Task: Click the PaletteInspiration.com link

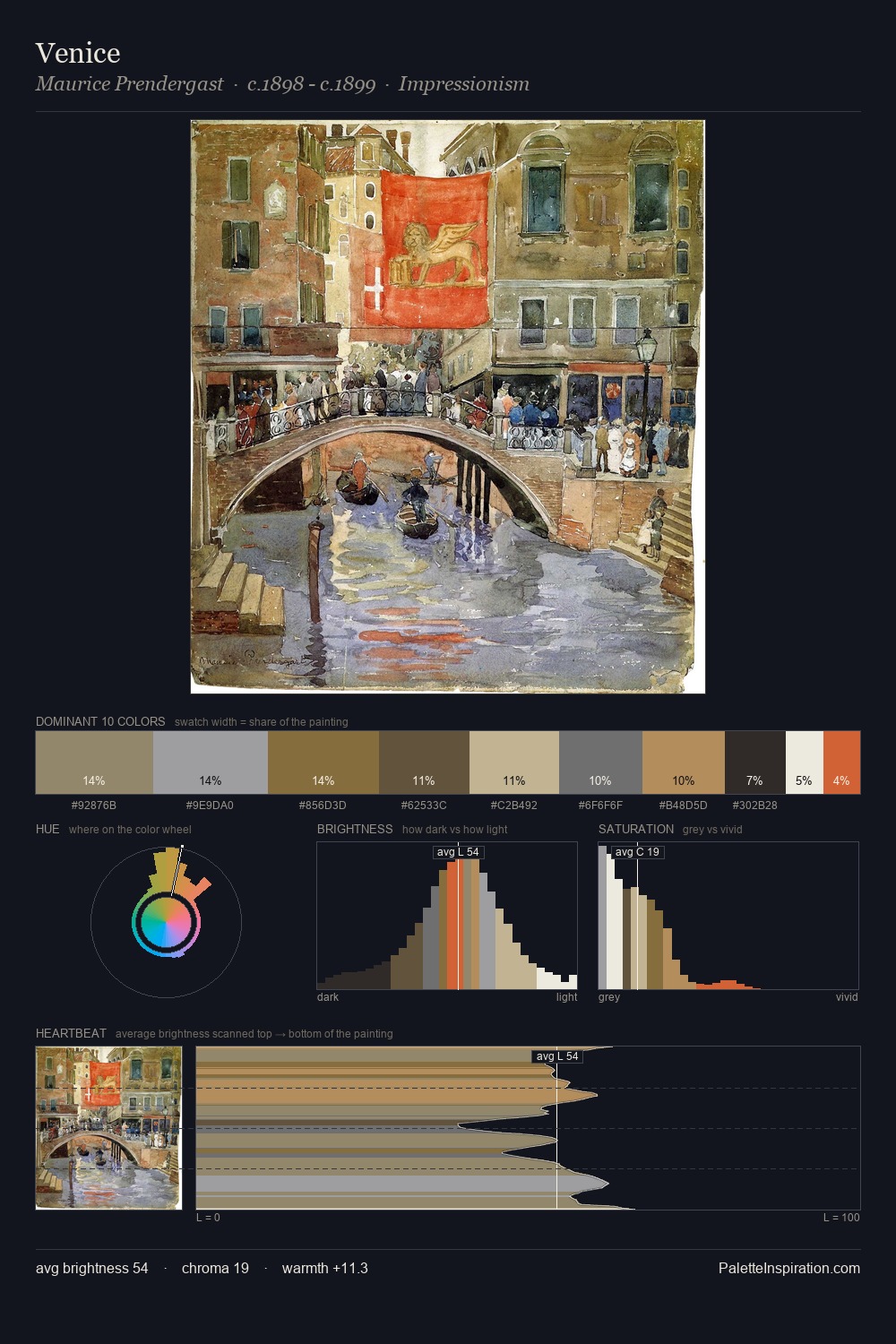Action: click(789, 1268)
